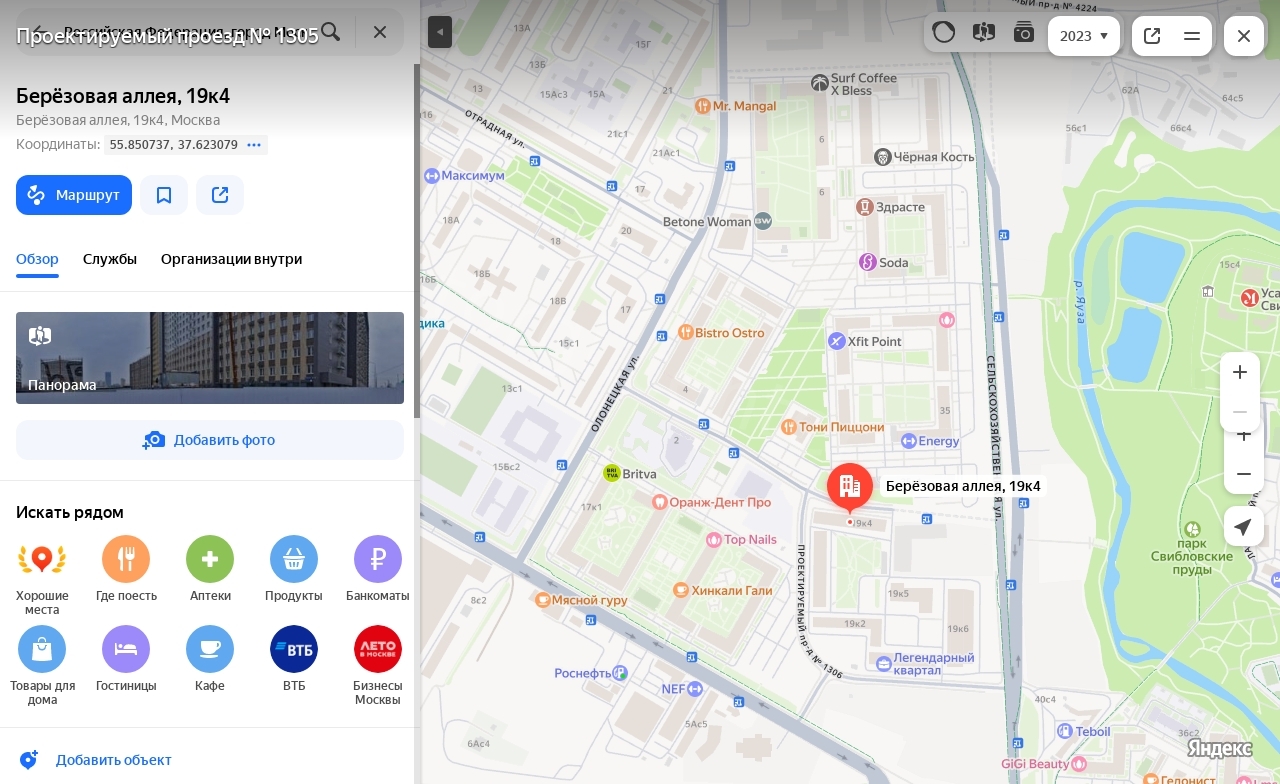Click the red Берёзовая аллея, 19к4 pin

(x=850, y=487)
